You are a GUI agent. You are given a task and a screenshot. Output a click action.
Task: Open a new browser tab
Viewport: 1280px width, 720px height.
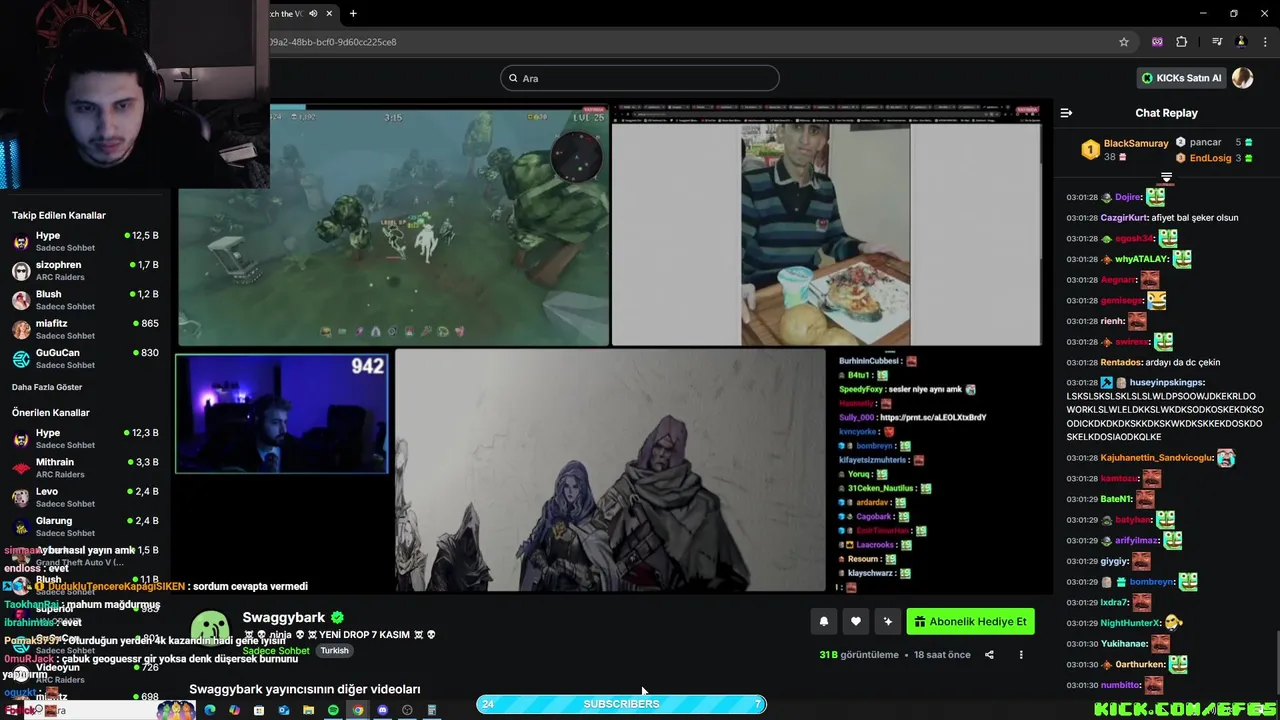pyautogui.click(x=353, y=13)
